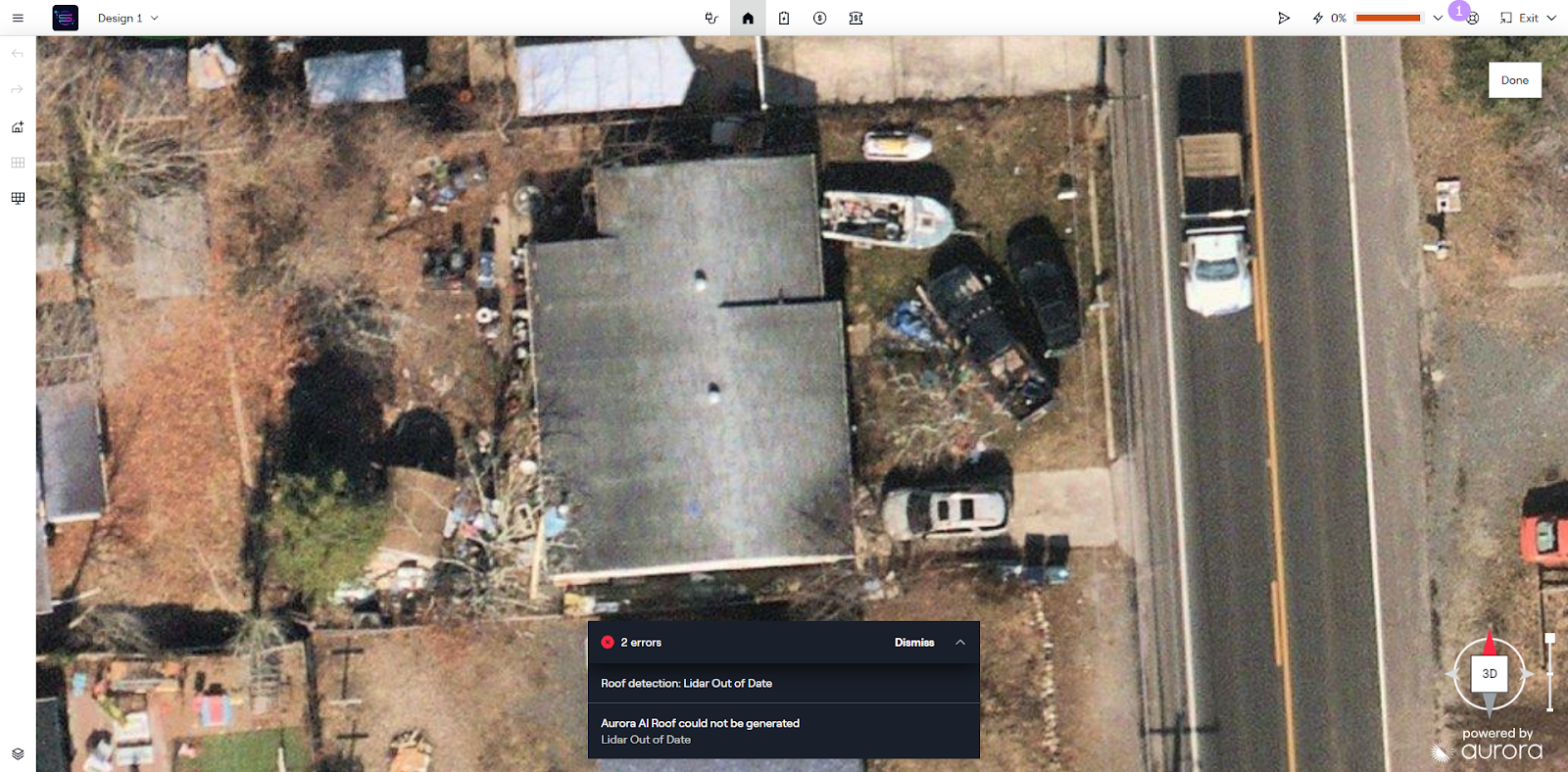Select the site/house model mode icon
The image size is (1568, 772).
[x=748, y=18]
